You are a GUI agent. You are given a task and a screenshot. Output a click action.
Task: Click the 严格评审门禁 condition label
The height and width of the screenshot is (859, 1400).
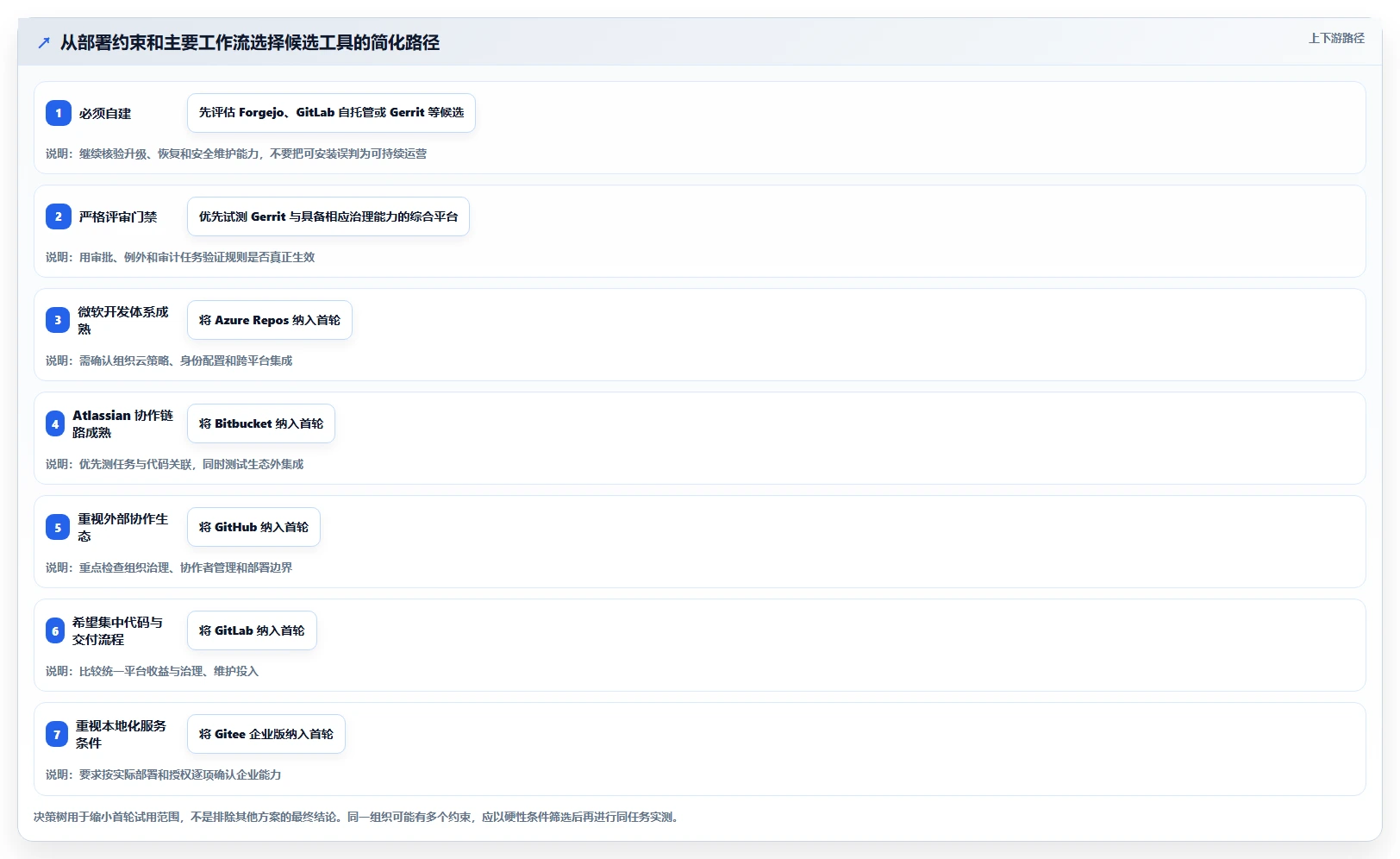118,216
